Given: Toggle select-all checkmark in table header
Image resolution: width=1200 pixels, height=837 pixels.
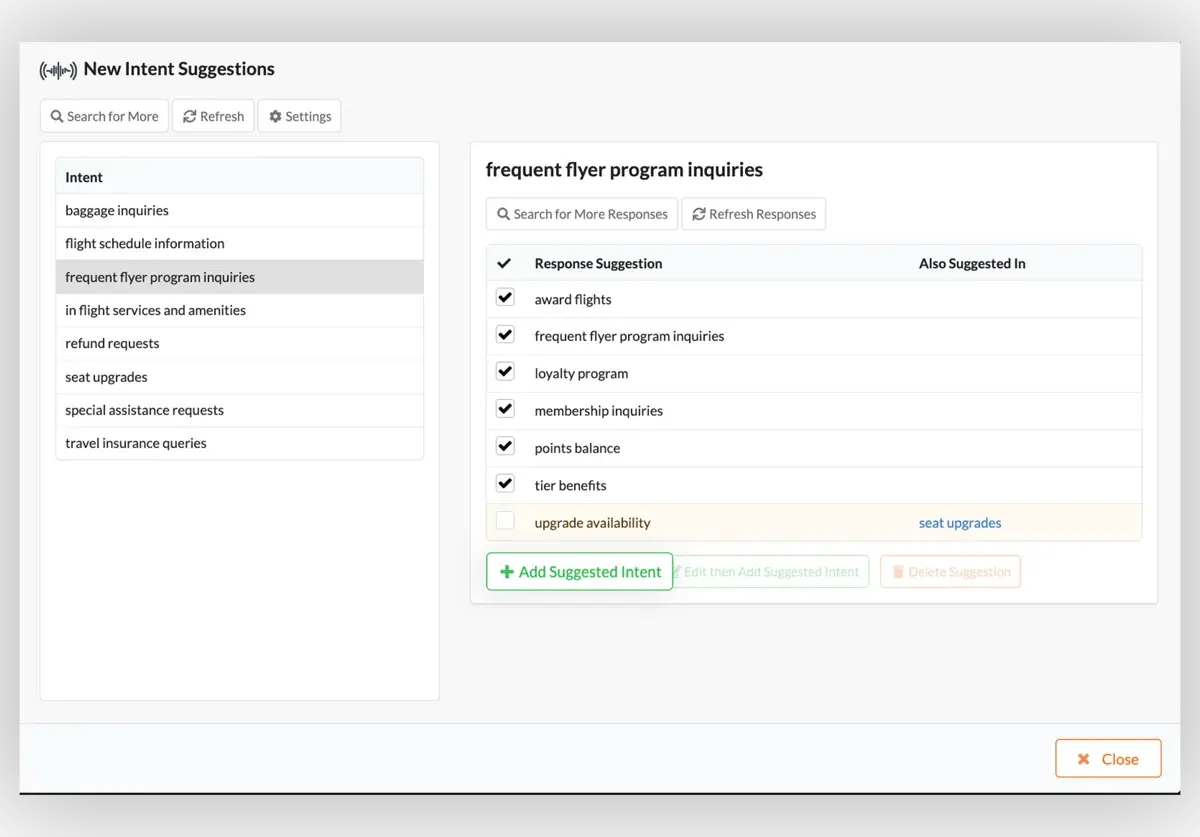Looking at the screenshot, I should 504,263.
